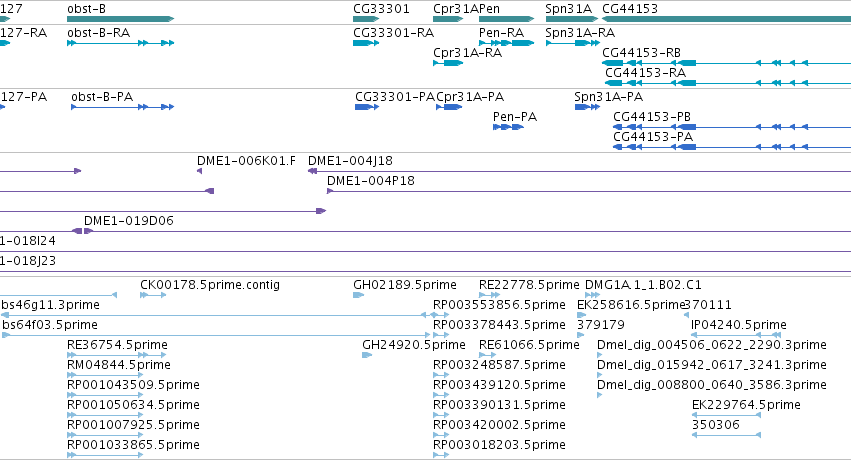Select the EK258616.5prime label
851x460 pixels.
pos(632,305)
